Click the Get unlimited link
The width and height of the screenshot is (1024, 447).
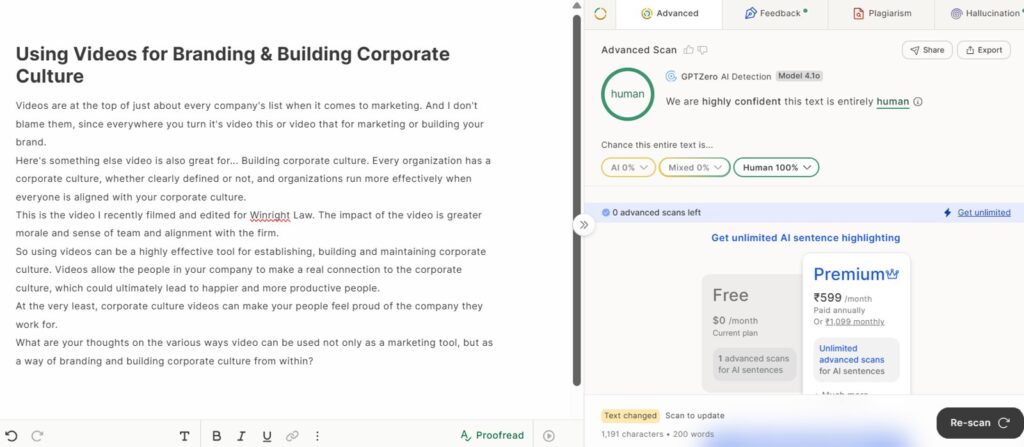pos(984,212)
